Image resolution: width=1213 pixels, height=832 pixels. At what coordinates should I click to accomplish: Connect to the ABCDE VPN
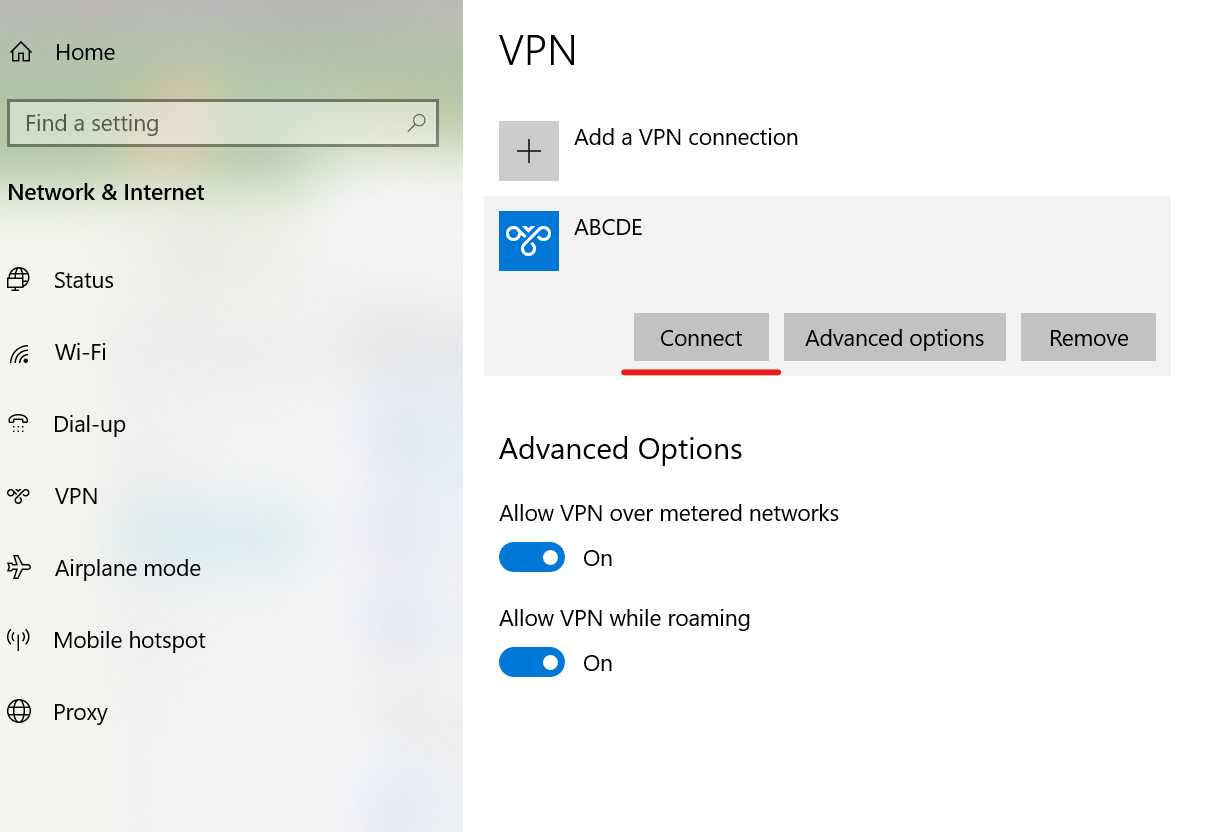[x=701, y=337]
